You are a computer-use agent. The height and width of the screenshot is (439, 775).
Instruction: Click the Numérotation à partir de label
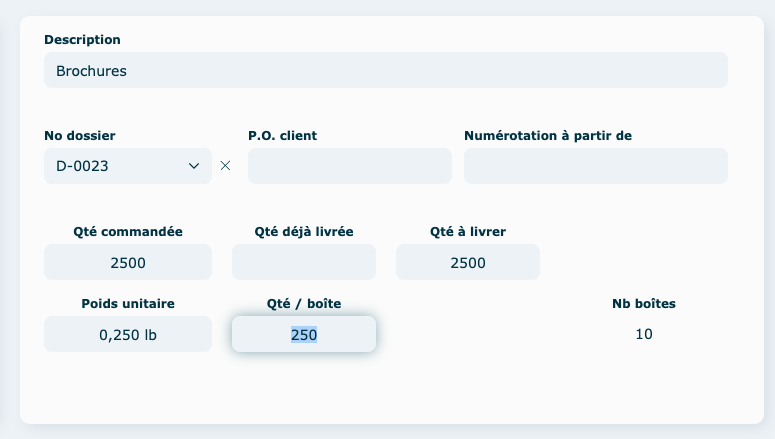[x=547, y=135]
